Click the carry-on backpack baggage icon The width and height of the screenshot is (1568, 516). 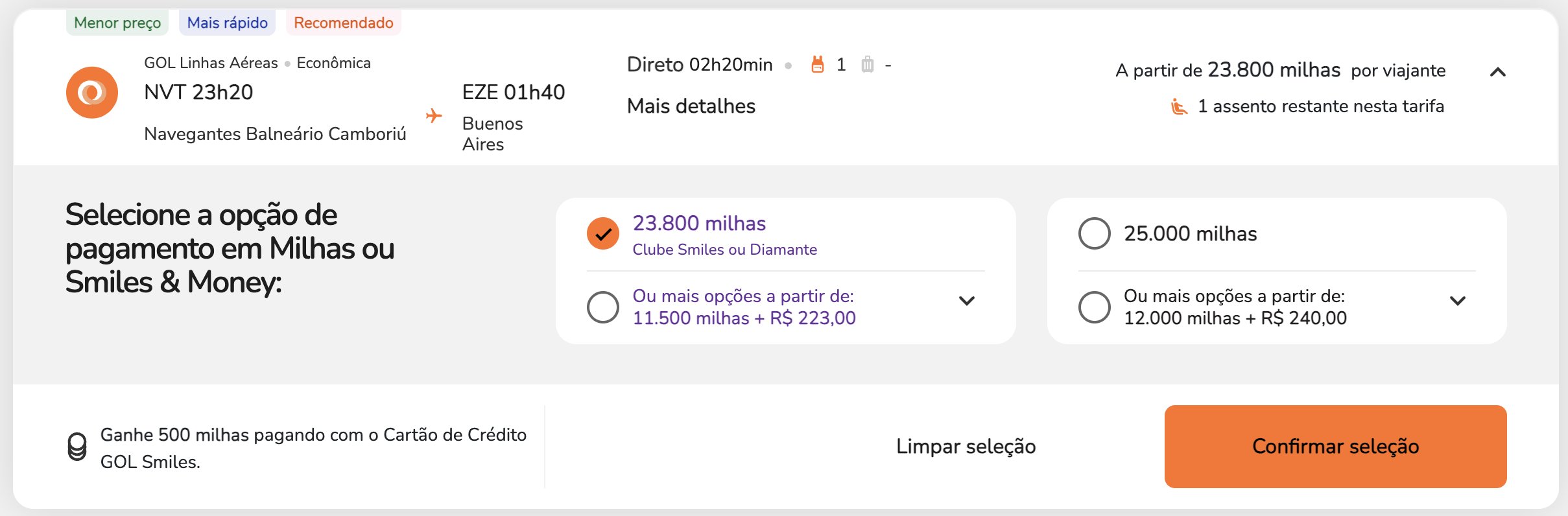click(x=818, y=64)
